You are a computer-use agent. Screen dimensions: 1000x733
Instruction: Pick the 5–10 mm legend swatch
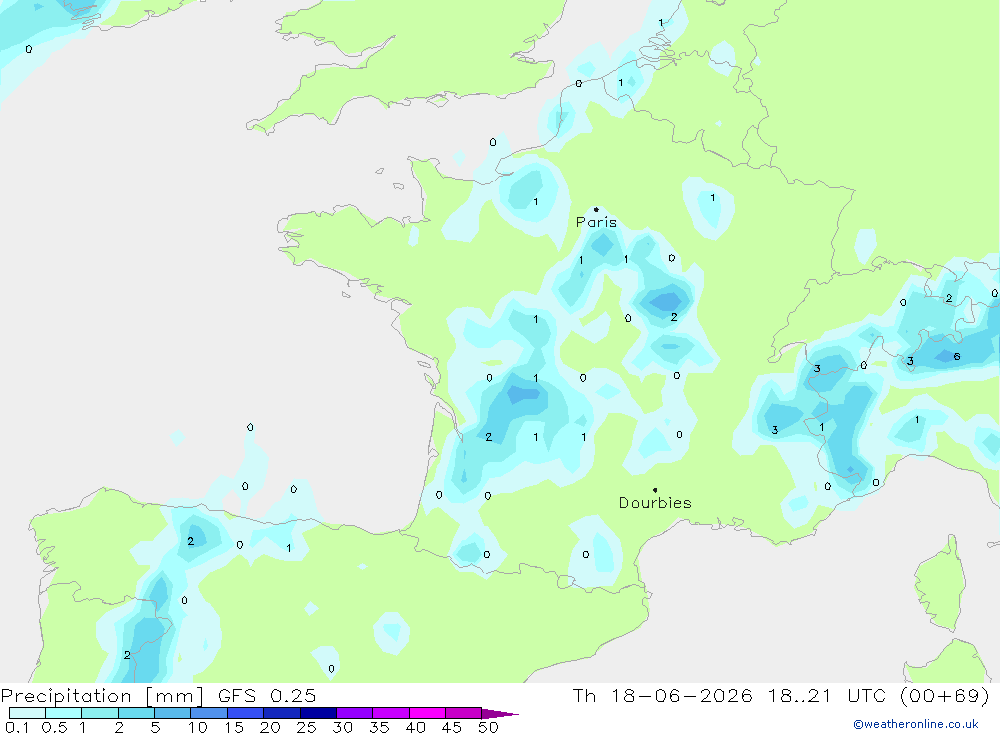click(173, 713)
